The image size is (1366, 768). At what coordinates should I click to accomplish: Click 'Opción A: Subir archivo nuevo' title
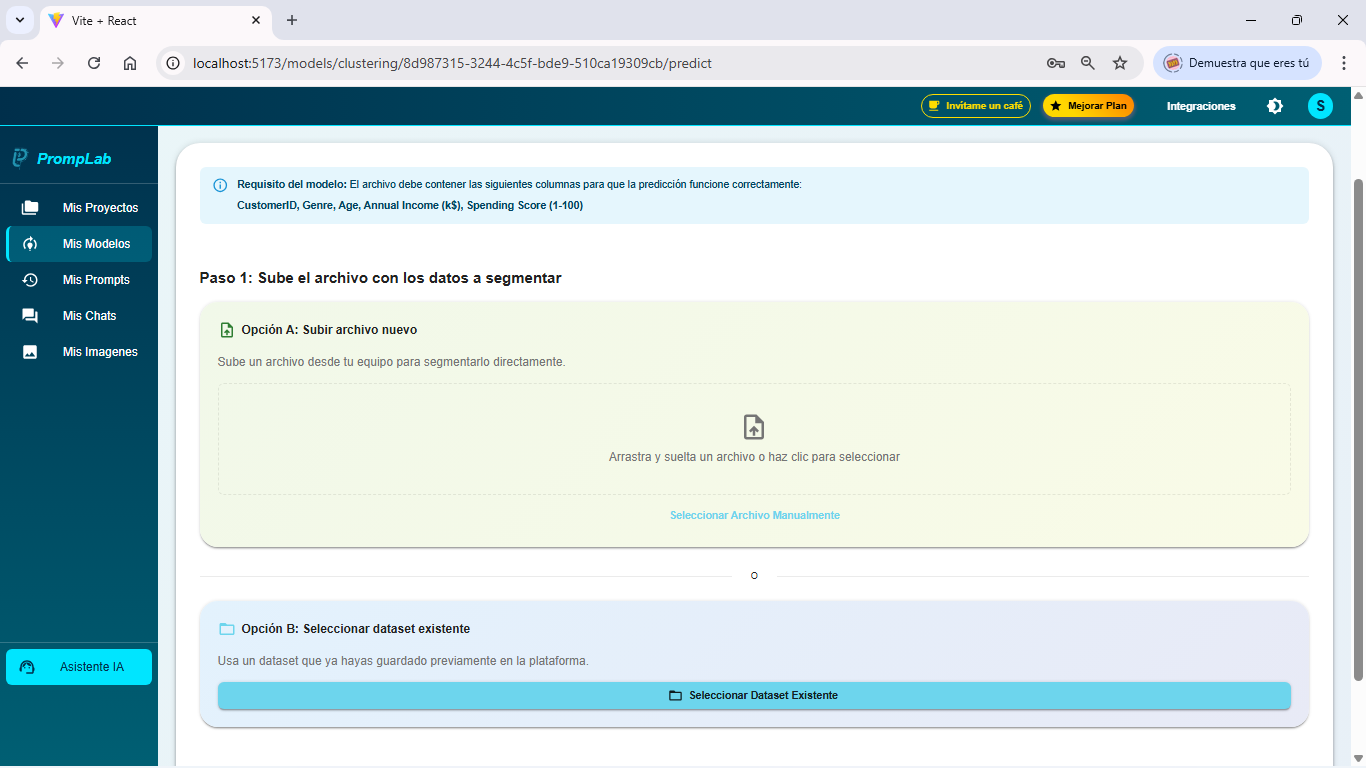tap(329, 330)
